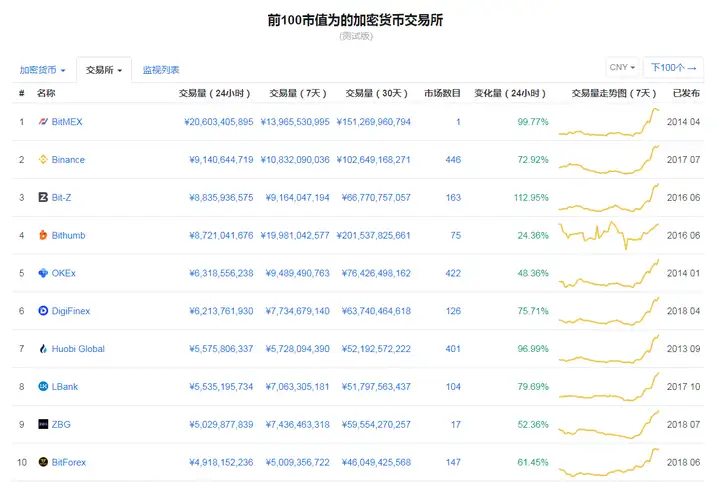
Task: Click BitForex 7-day volume trend chart
Action: [609, 462]
